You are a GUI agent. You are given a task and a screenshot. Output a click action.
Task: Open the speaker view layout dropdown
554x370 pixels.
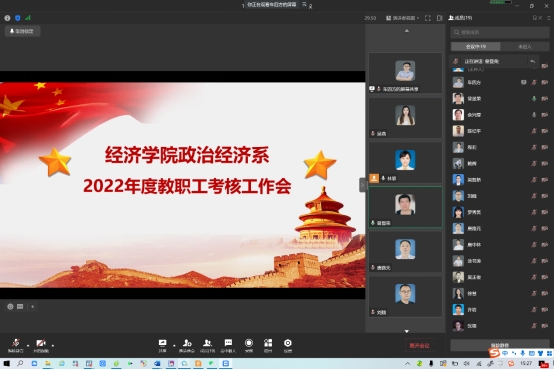(x=402, y=18)
